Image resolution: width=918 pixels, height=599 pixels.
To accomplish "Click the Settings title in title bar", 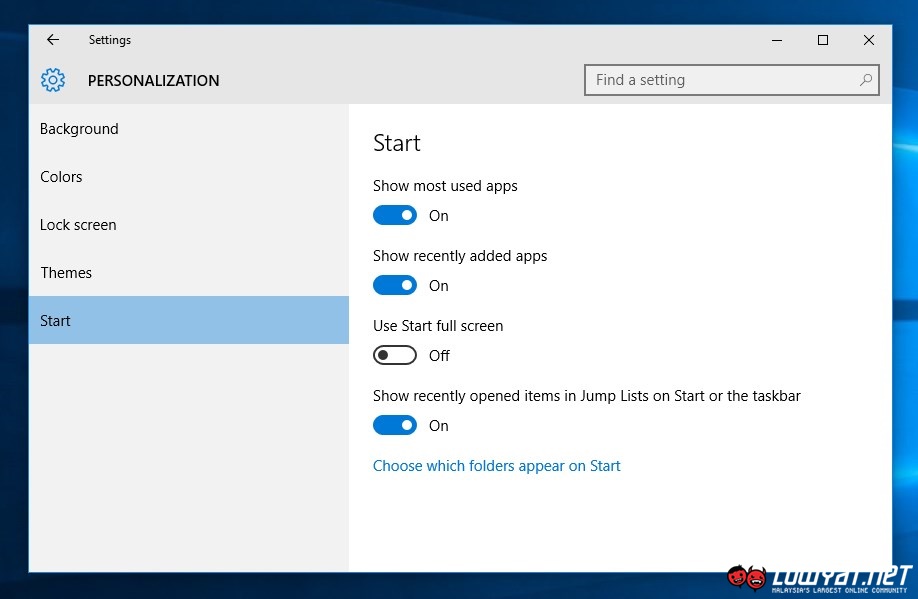I will pos(110,40).
